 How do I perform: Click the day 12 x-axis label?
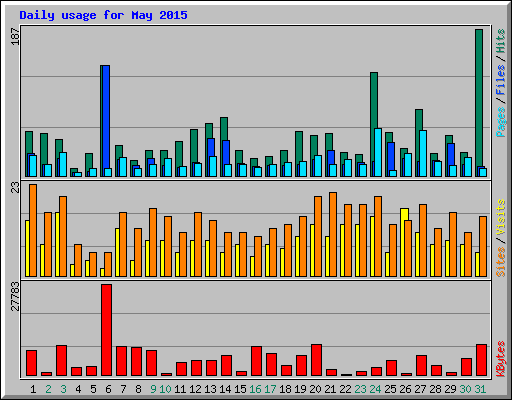pyautogui.click(x=195, y=389)
